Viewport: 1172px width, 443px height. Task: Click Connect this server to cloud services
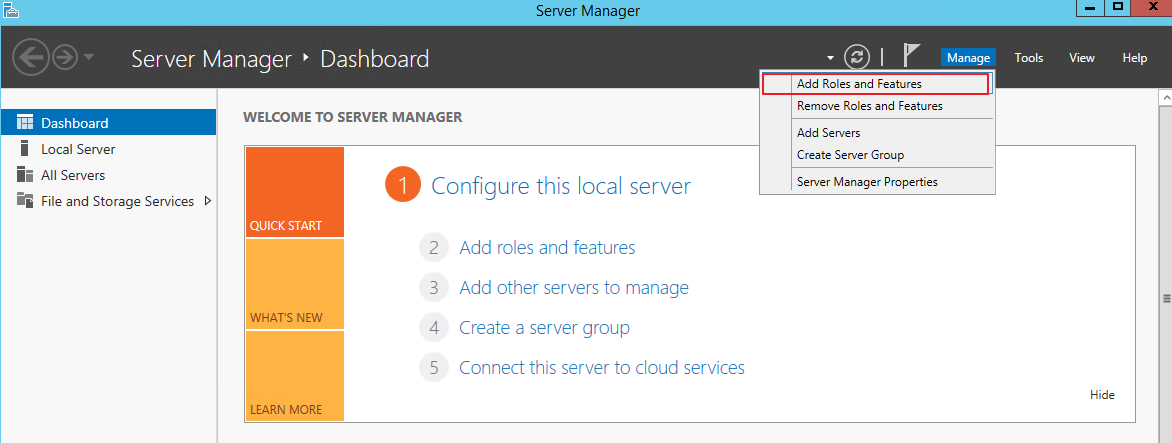click(x=602, y=368)
